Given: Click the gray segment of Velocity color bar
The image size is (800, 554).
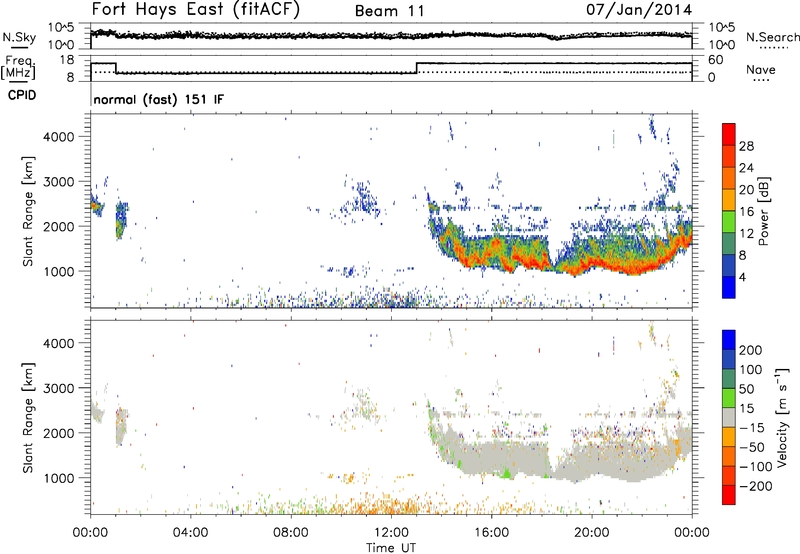Looking at the screenshot, I should (729, 418).
